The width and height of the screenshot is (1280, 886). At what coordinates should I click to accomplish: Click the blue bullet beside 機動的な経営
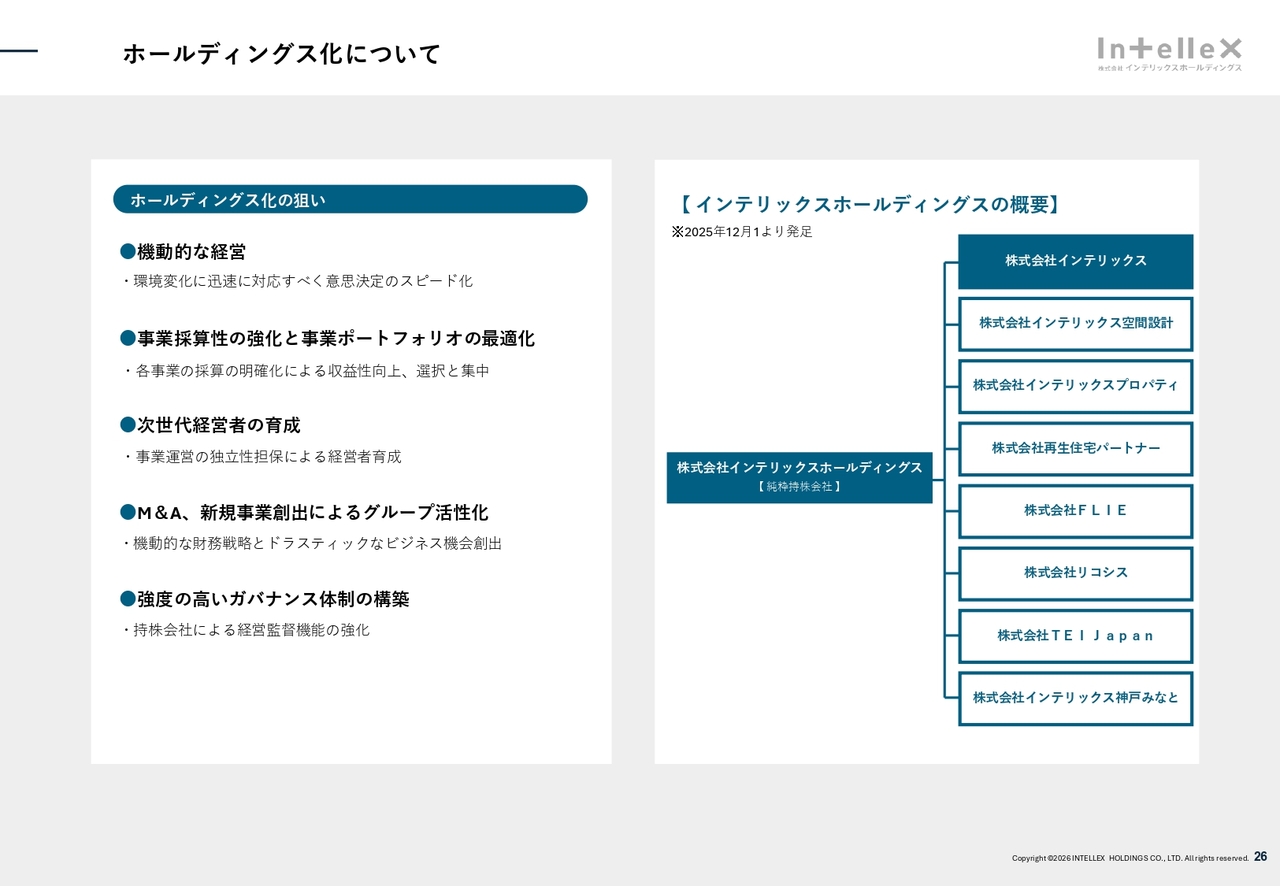127,251
